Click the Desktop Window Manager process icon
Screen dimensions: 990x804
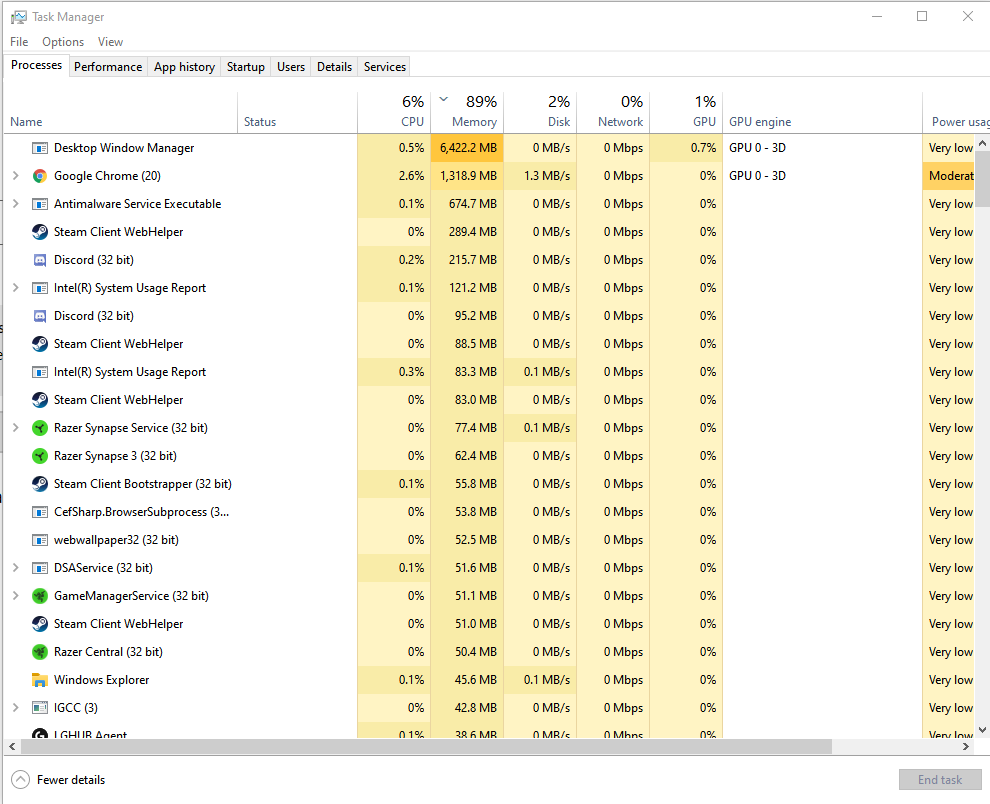(40, 148)
